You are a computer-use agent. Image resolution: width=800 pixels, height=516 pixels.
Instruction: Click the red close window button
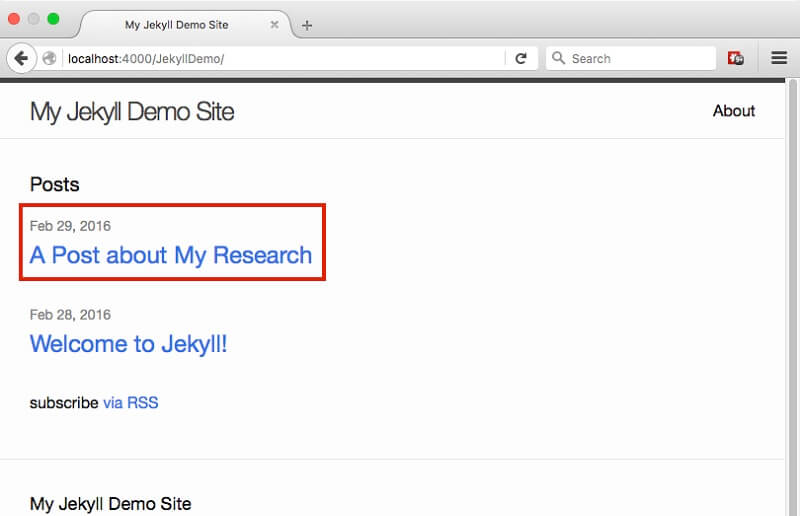14,19
